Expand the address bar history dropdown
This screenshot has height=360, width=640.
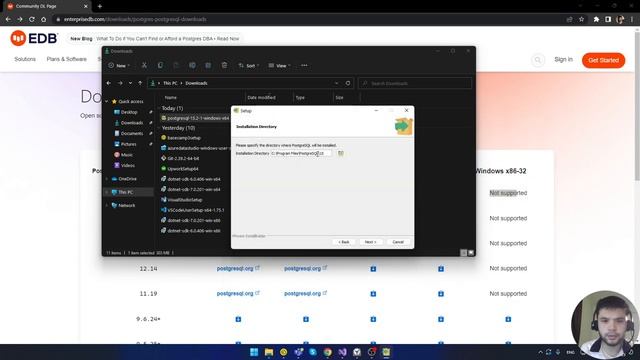click(336, 83)
